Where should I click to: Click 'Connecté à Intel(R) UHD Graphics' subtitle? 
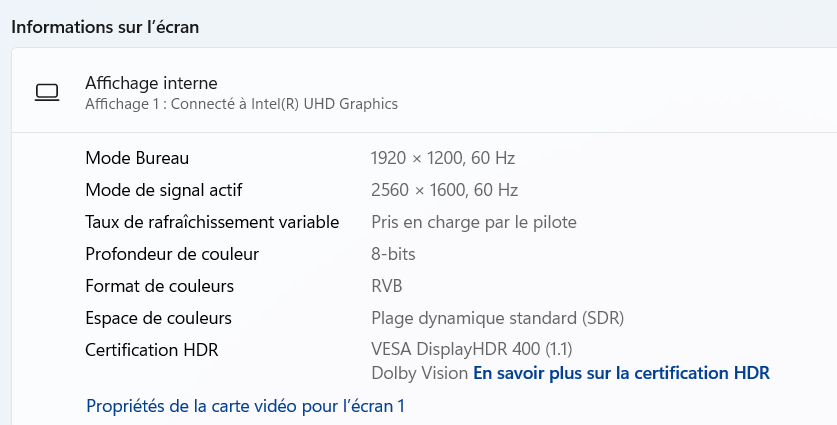tap(241, 103)
